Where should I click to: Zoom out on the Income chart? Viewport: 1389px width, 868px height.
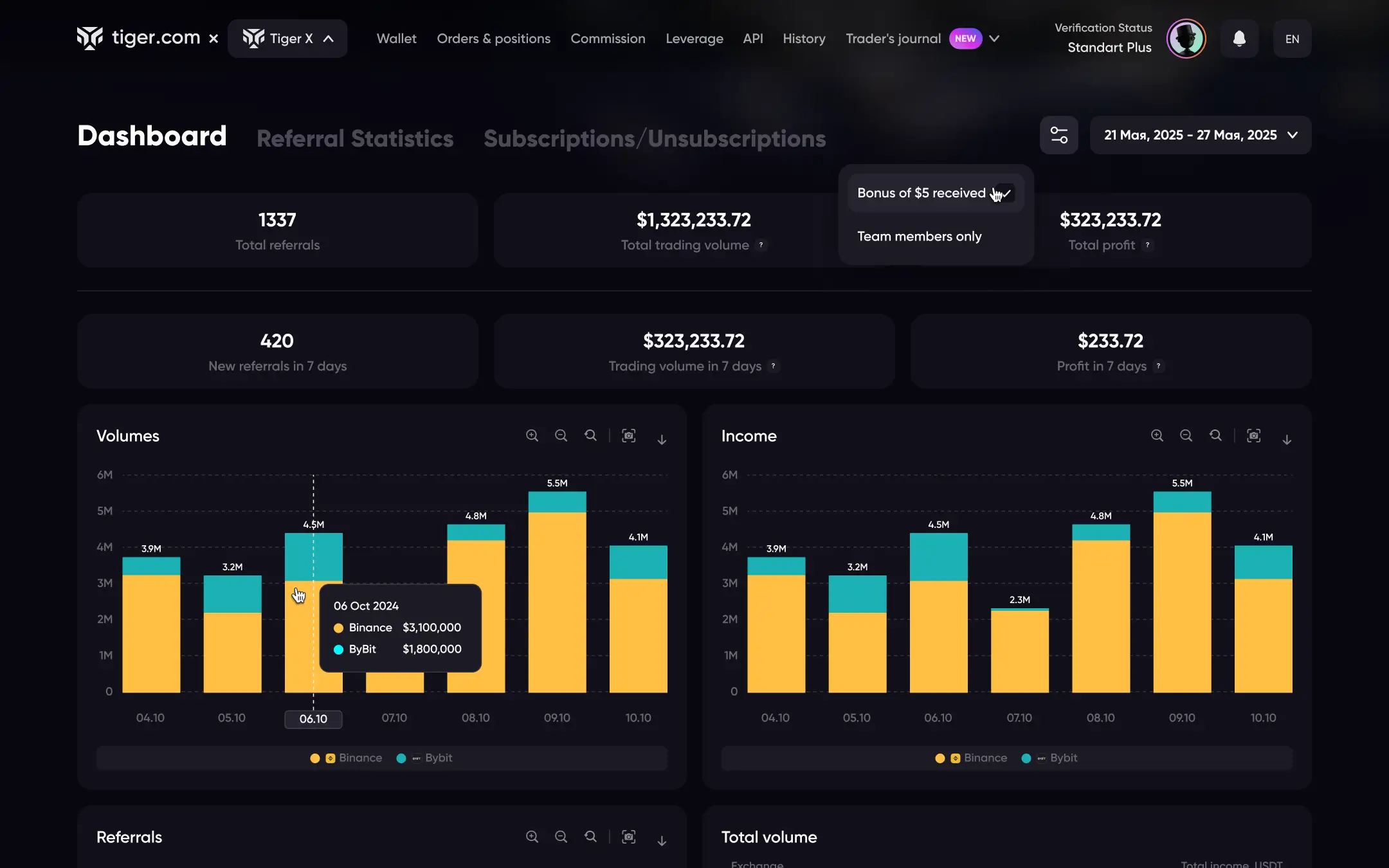(1186, 436)
